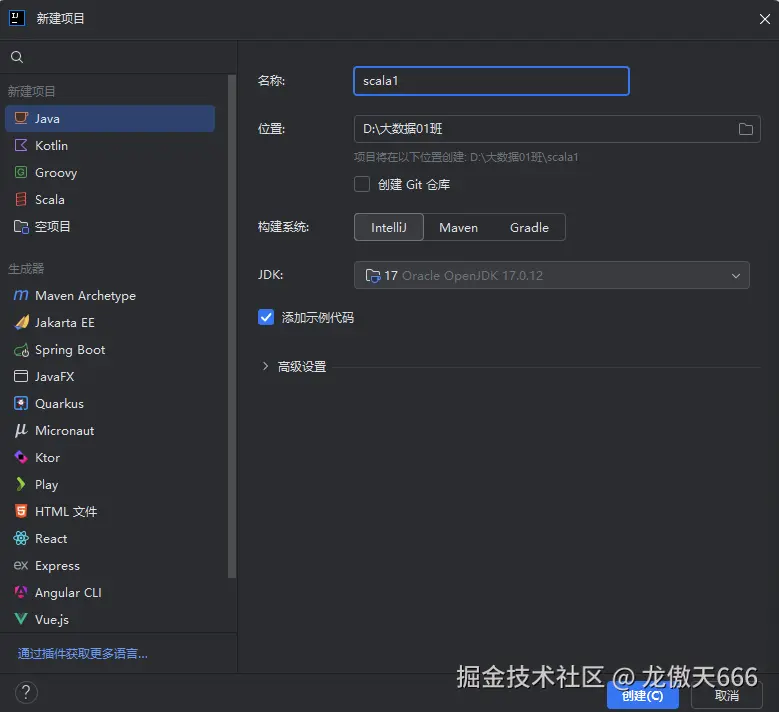779x712 pixels.
Task: Close the 新建项目 dialog
Action: 764,19
